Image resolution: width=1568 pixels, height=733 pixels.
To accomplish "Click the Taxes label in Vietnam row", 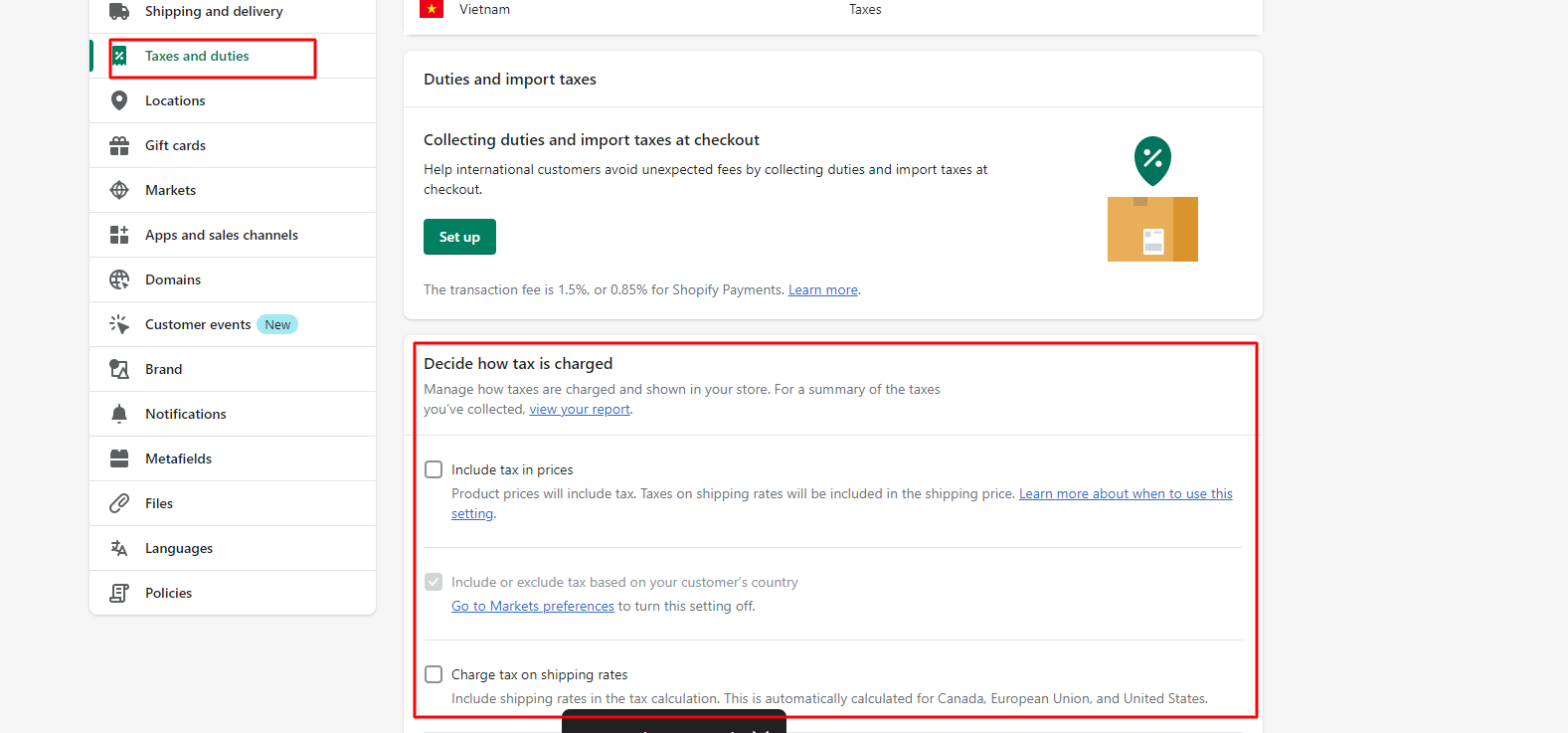I will (865, 9).
